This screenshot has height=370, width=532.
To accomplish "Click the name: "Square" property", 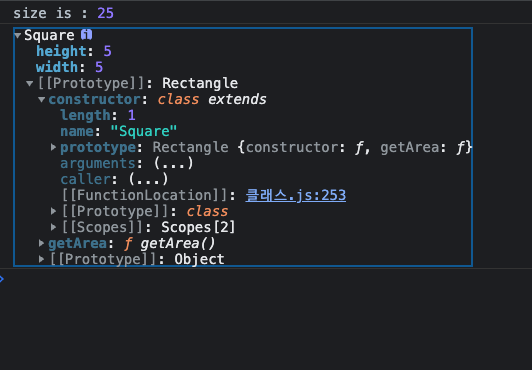I will 119,131.
